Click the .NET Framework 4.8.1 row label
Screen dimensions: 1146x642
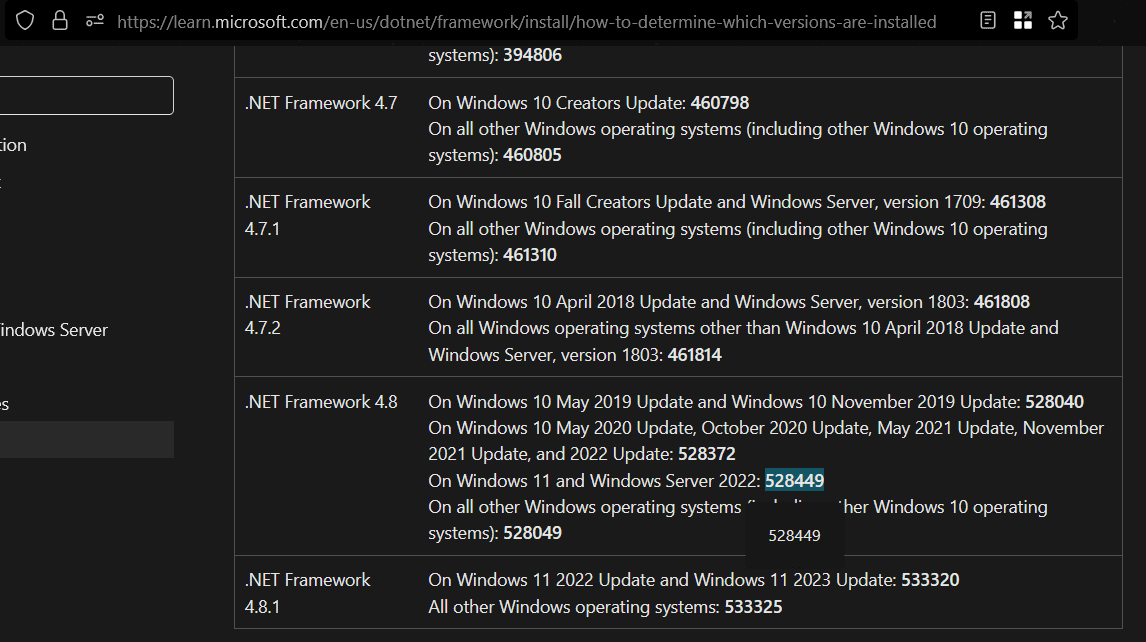[x=307, y=593]
